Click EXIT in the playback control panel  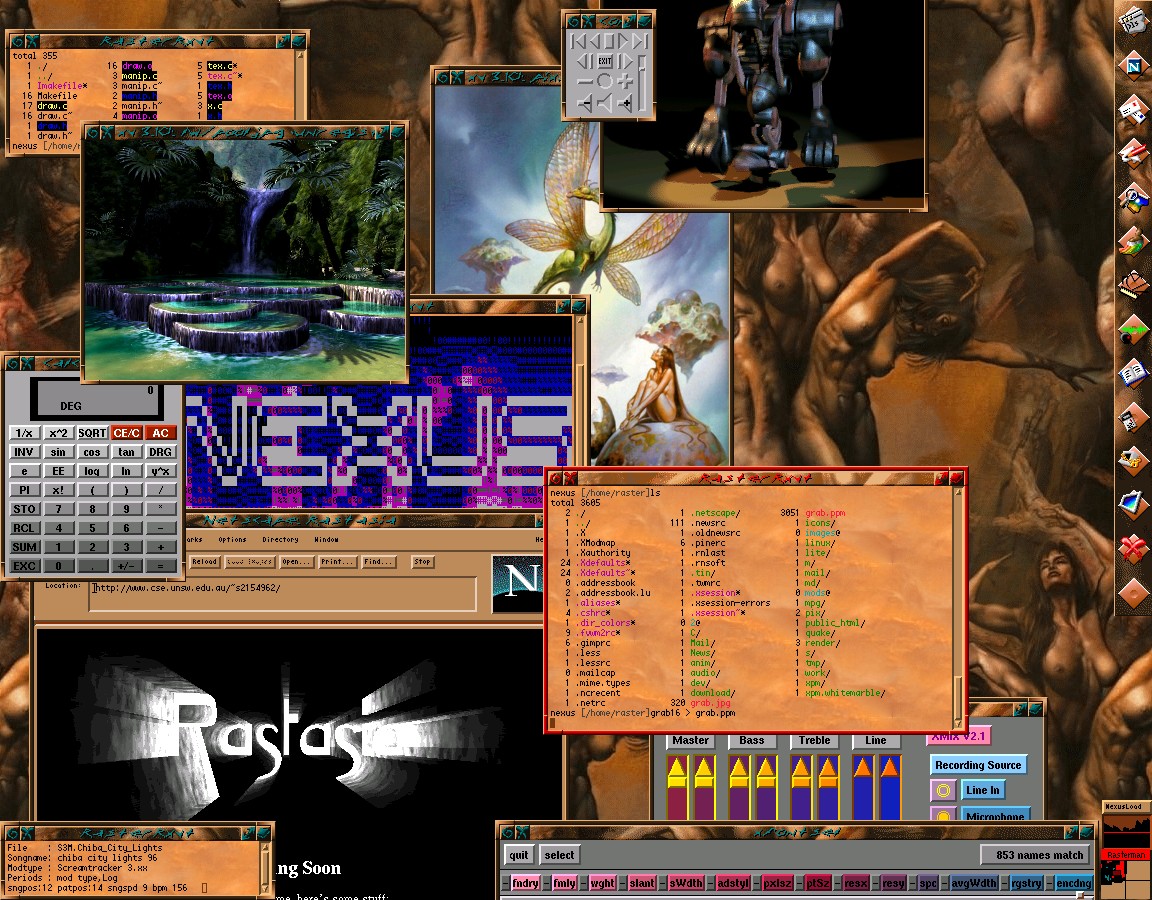pyautogui.click(x=605, y=61)
